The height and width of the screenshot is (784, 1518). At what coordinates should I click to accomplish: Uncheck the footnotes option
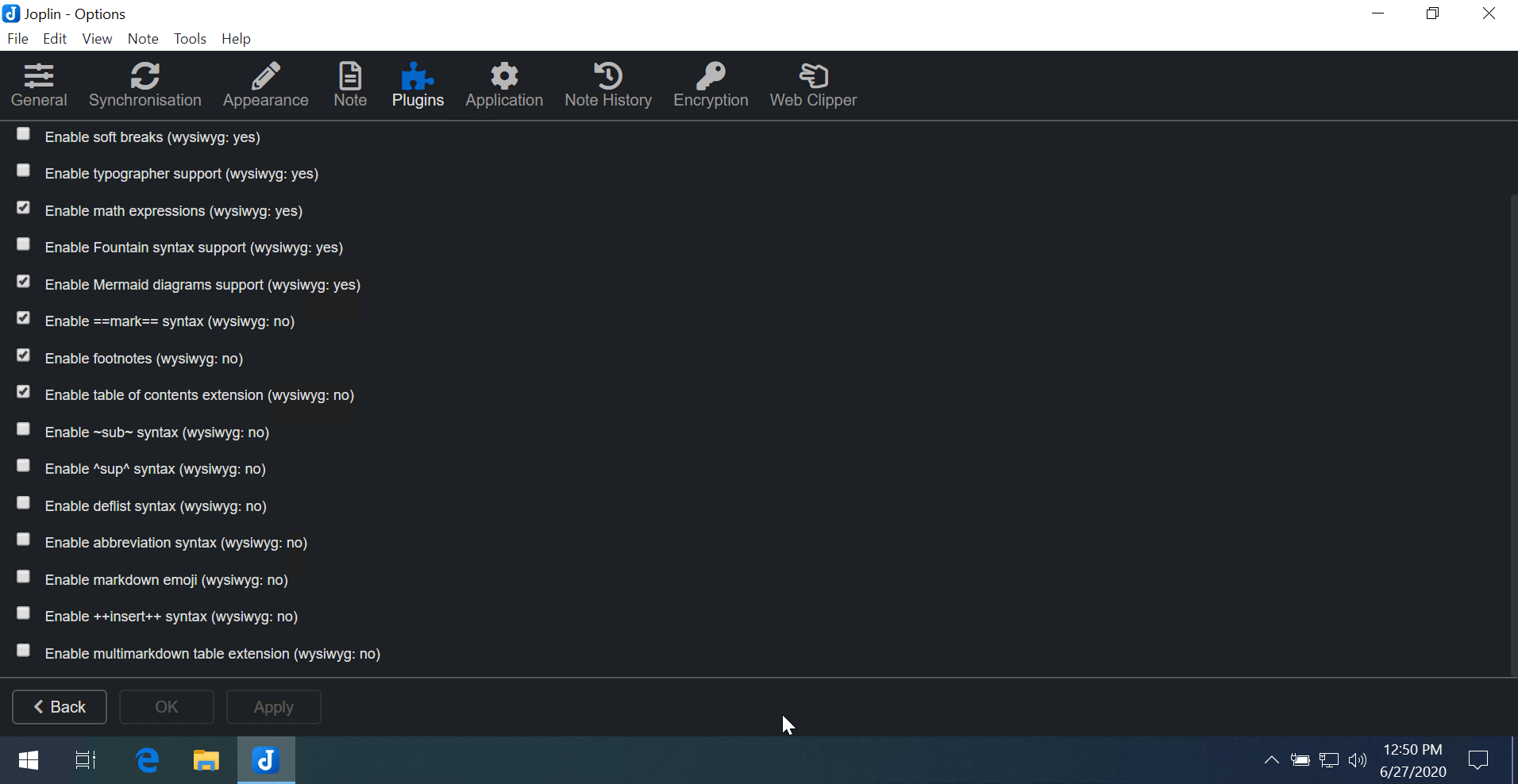click(22, 355)
